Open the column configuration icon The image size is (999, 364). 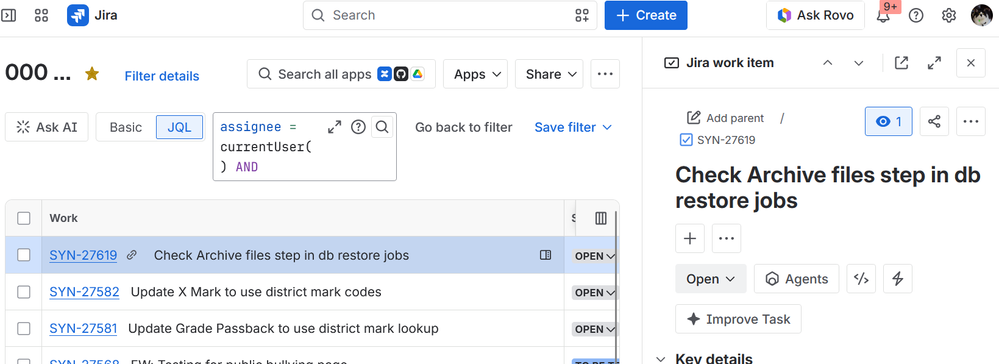coord(601,218)
